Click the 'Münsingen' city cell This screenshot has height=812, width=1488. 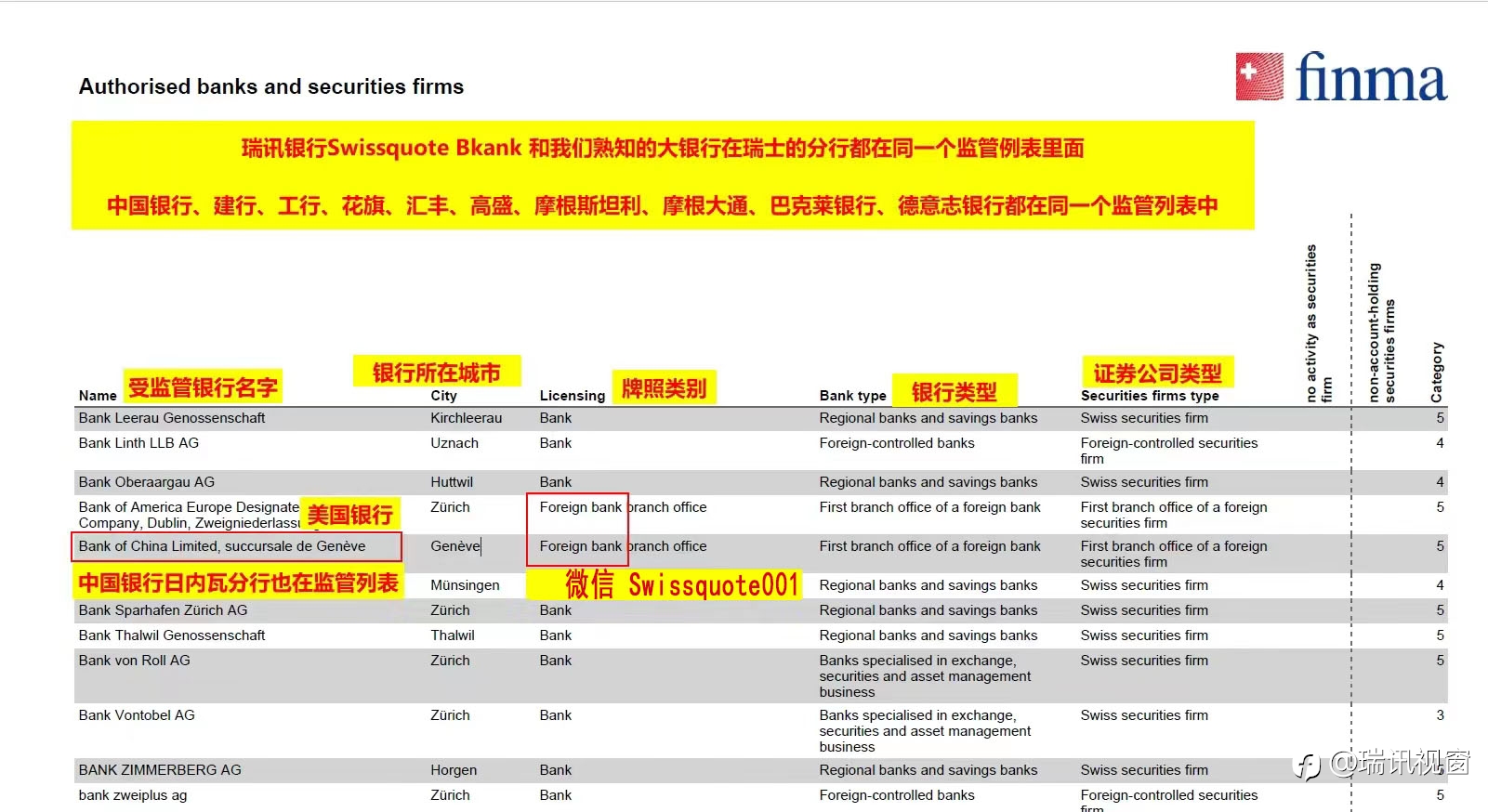pyautogui.click(x=465, y=585)
